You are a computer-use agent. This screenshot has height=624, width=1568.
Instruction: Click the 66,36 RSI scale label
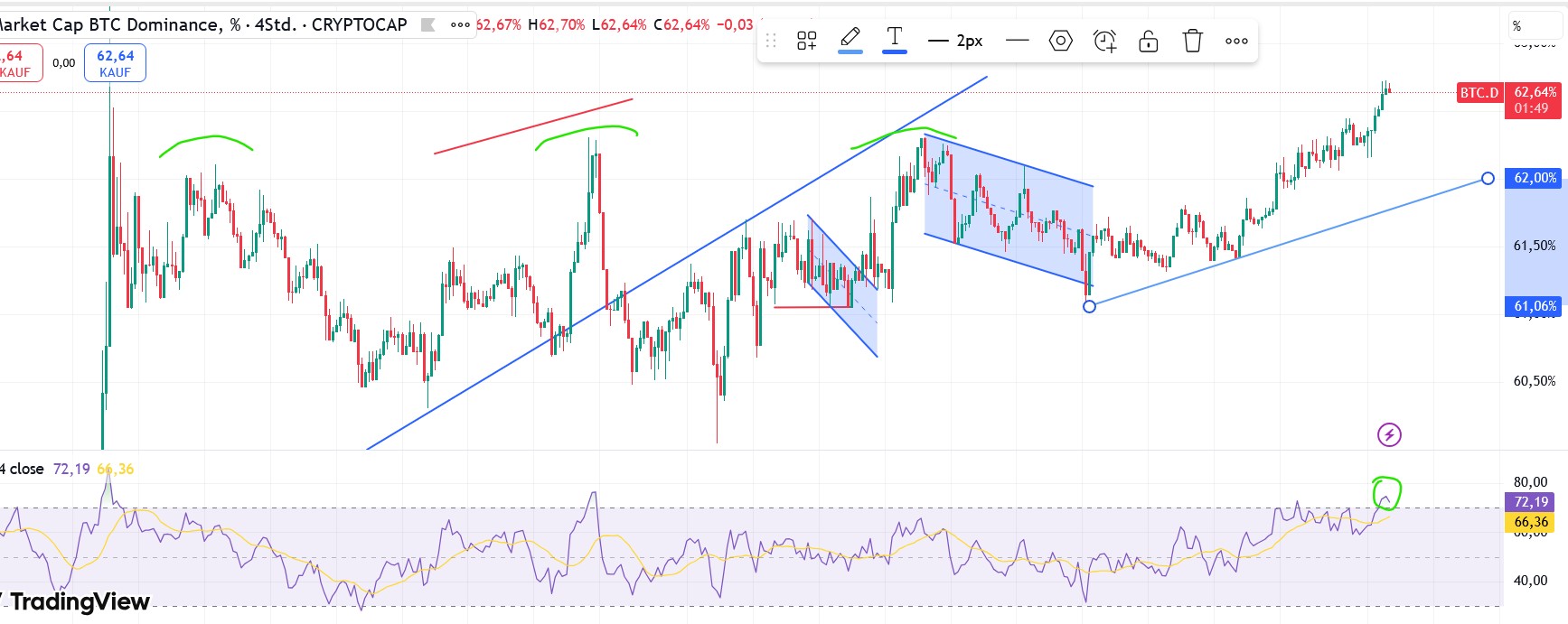click(1531, 522)
